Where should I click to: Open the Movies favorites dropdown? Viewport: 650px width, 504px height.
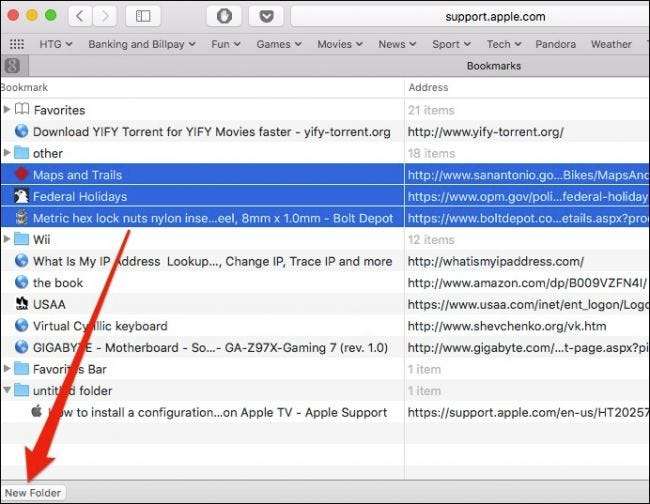click(340, 44)
